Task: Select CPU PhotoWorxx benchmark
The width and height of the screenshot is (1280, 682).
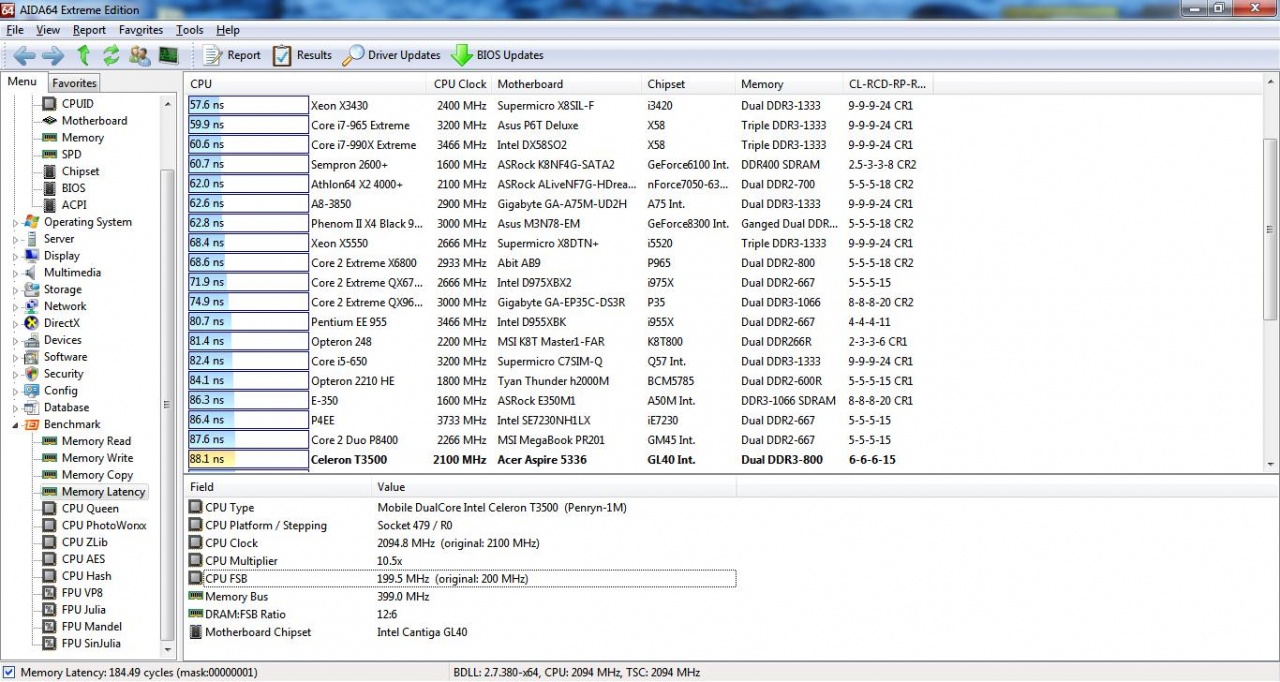Action: tap(104, 525)
